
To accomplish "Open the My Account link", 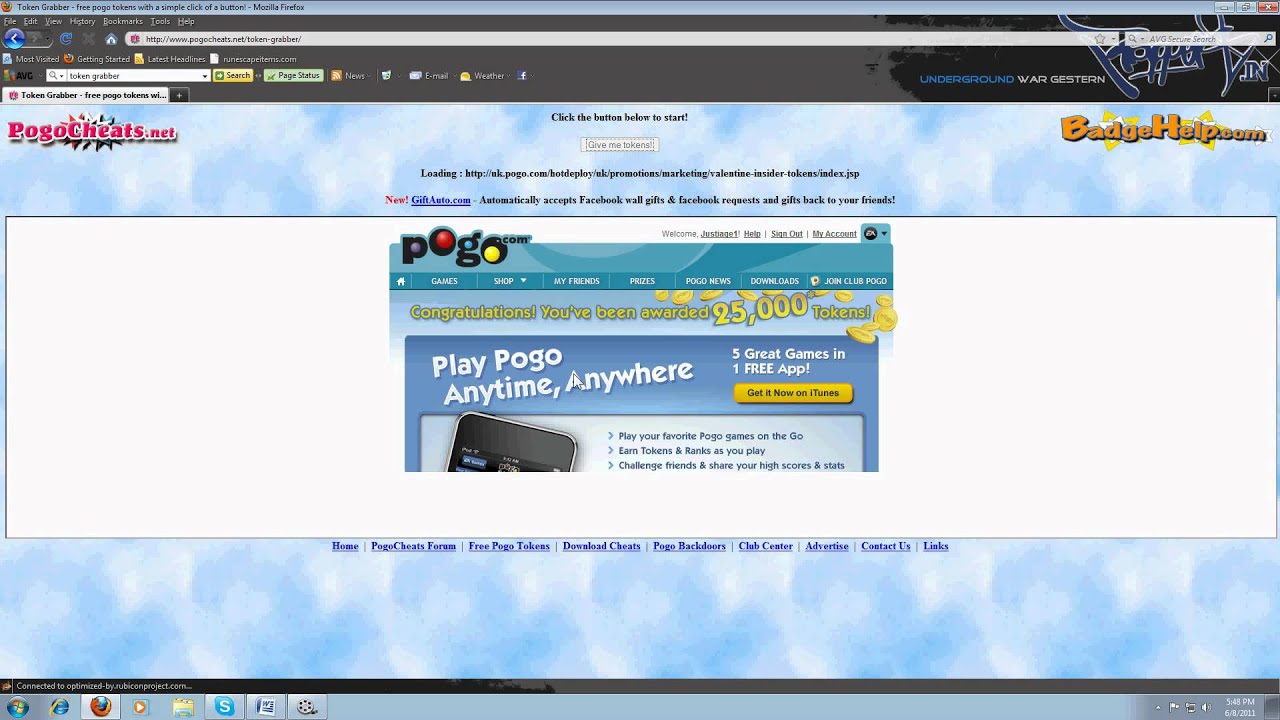I will click(834, 234).
